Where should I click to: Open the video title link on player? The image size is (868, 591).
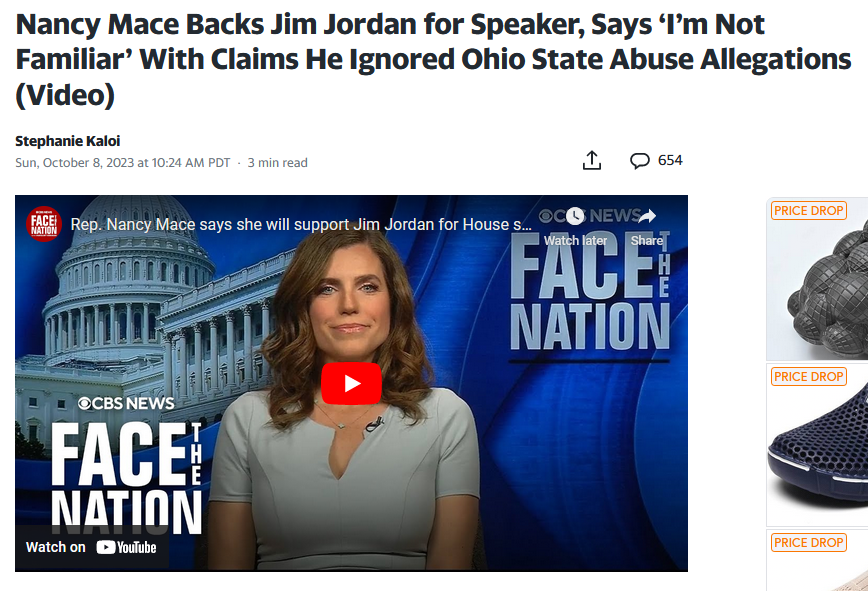[301, 225]
